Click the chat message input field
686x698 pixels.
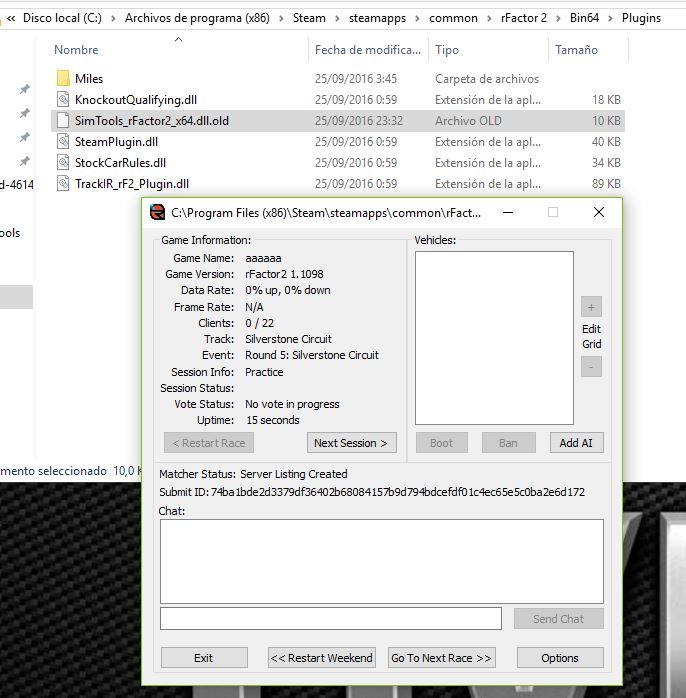tap(331, 619)
